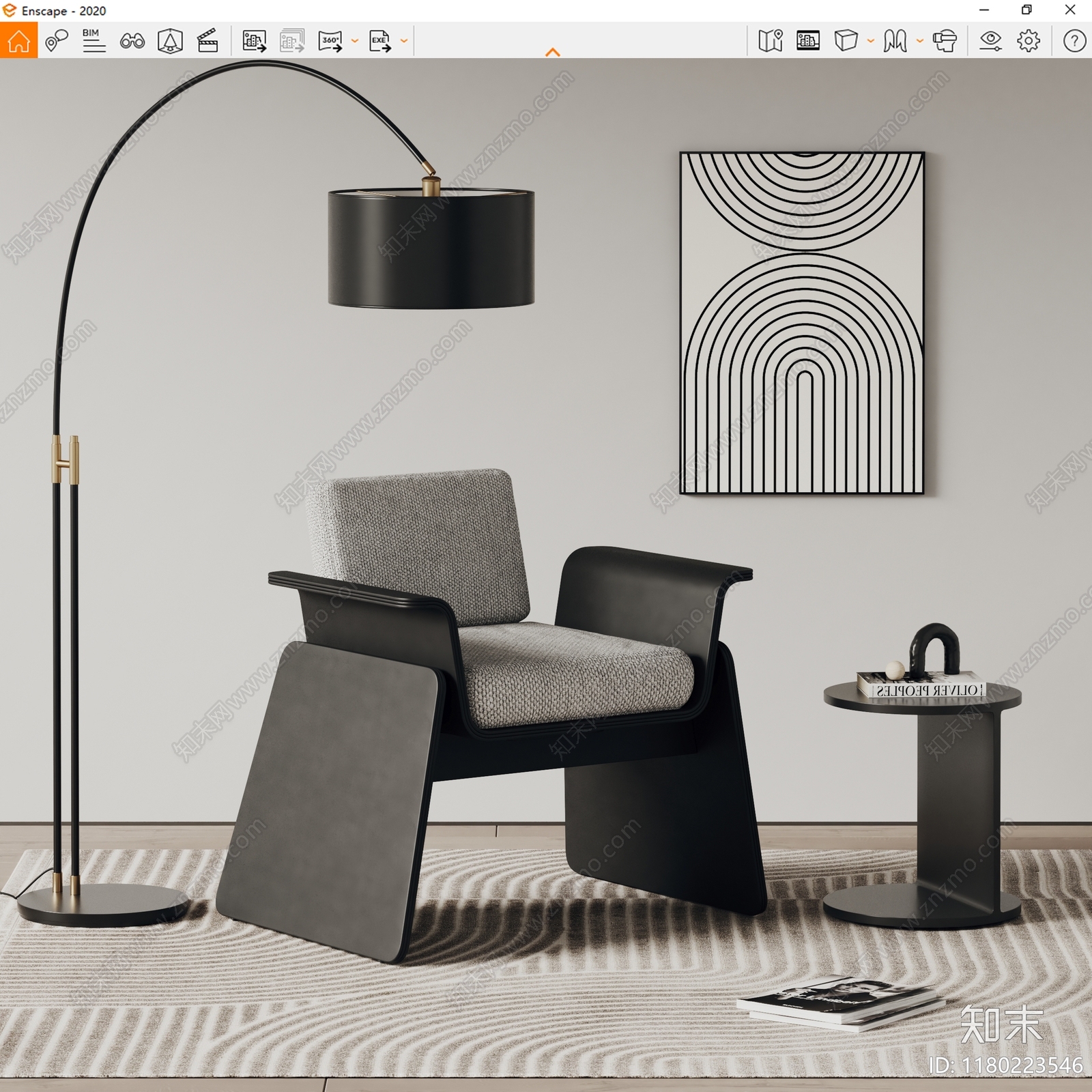This screenshot has width=1092, height=1092.
Task: Click the Take Screenshot export icon
Action: (255, 41)
